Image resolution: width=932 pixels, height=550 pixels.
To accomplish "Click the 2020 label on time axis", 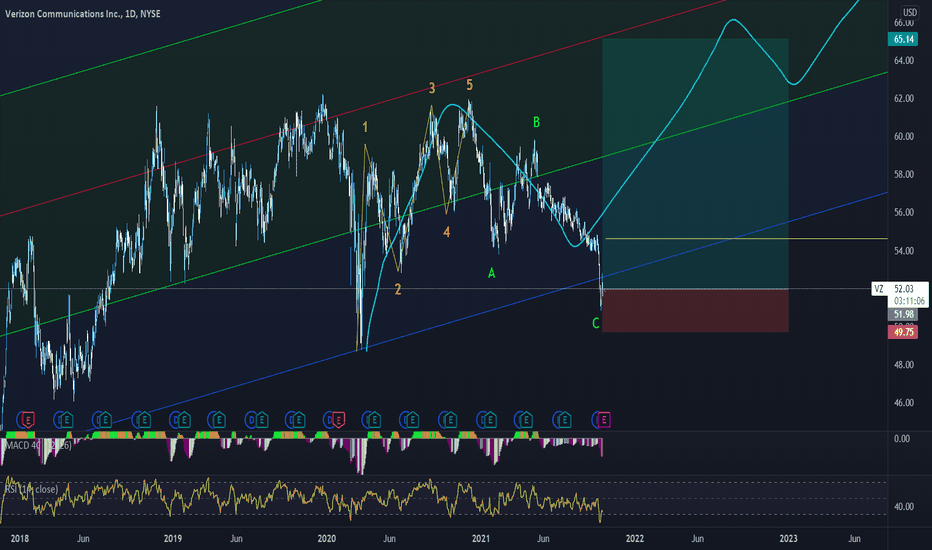I will pos(326,539).
